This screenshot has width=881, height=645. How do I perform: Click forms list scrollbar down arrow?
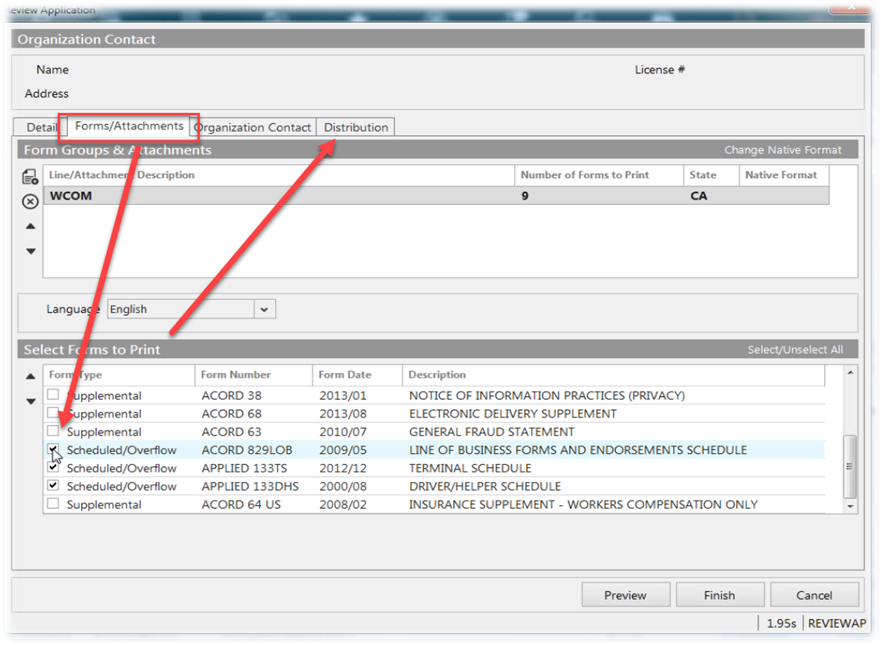click(x=851, y=506)
